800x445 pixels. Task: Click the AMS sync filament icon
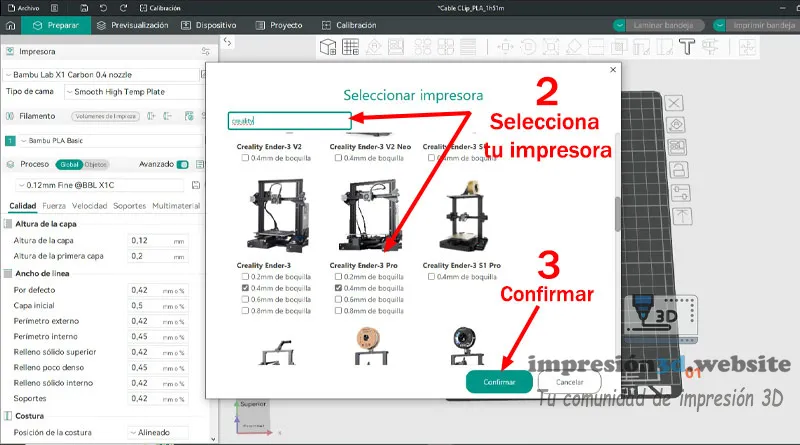(x=189, y=116)
